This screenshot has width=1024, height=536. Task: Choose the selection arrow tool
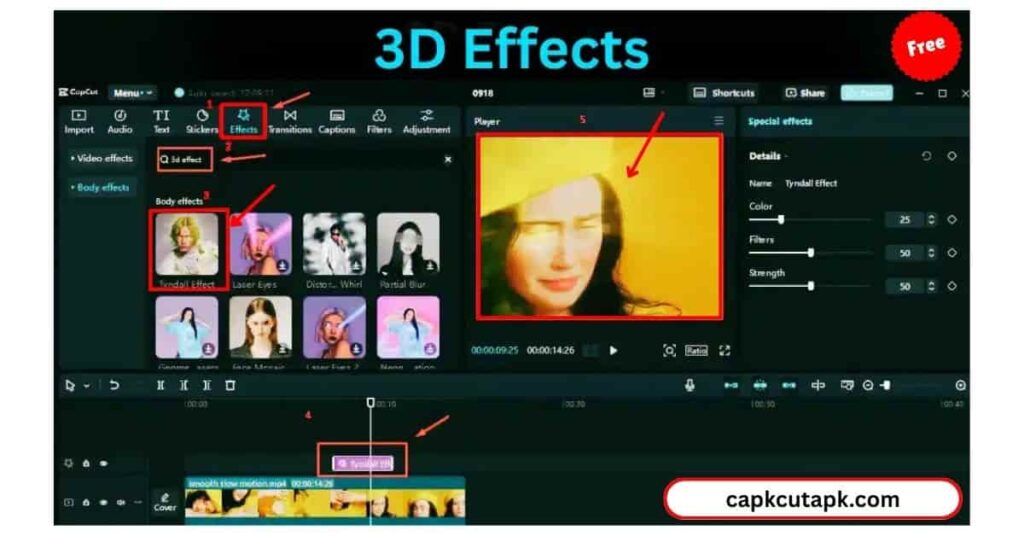pos(71,386)
